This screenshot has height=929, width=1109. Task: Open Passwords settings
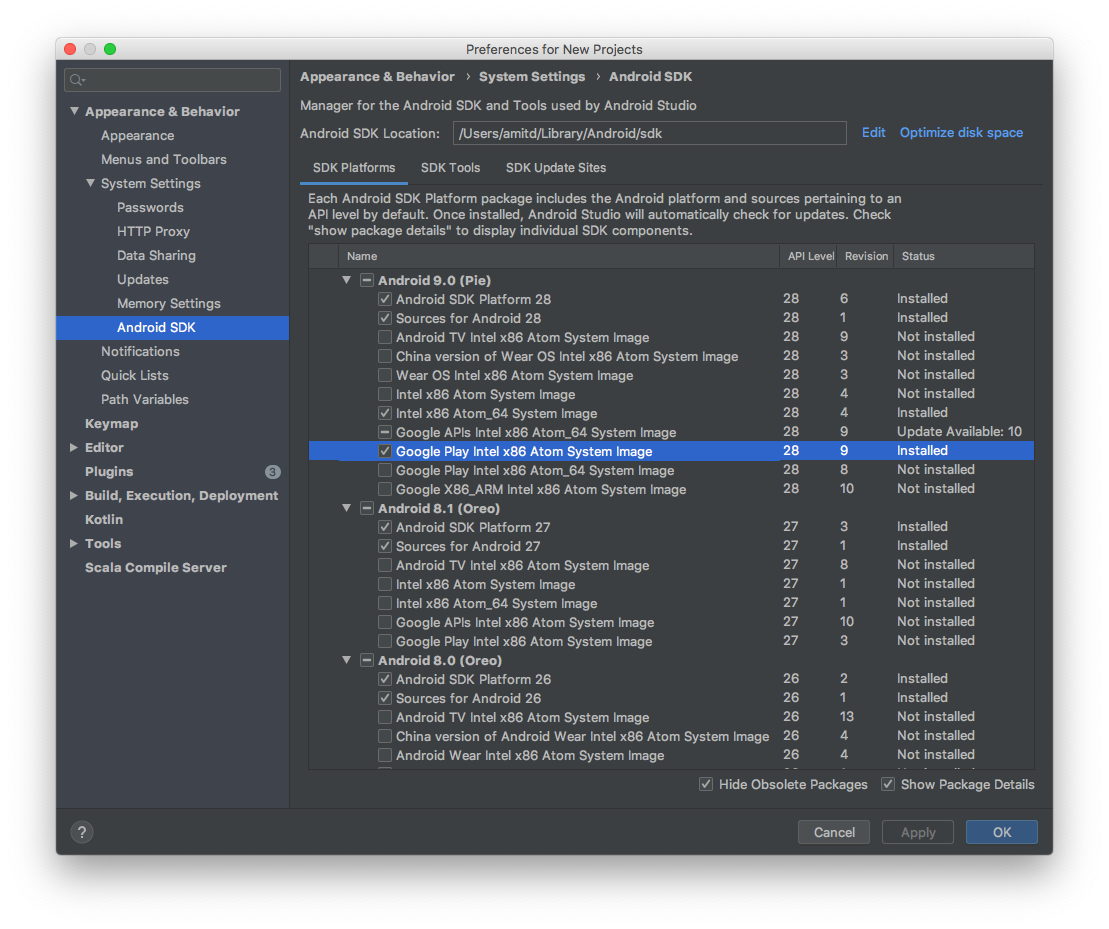pyautogui.click(x=150, y=207)
